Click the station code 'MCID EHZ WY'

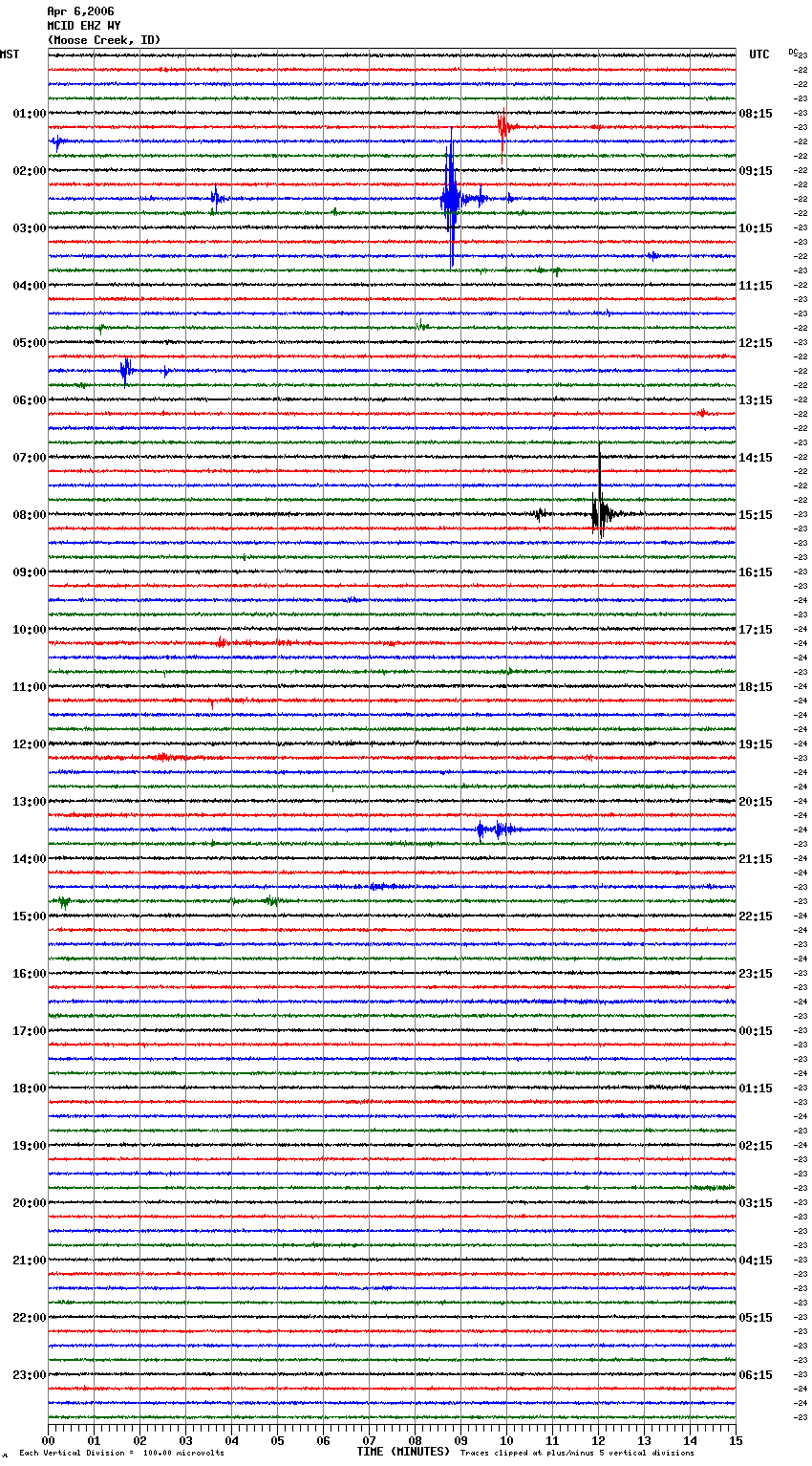84,26
